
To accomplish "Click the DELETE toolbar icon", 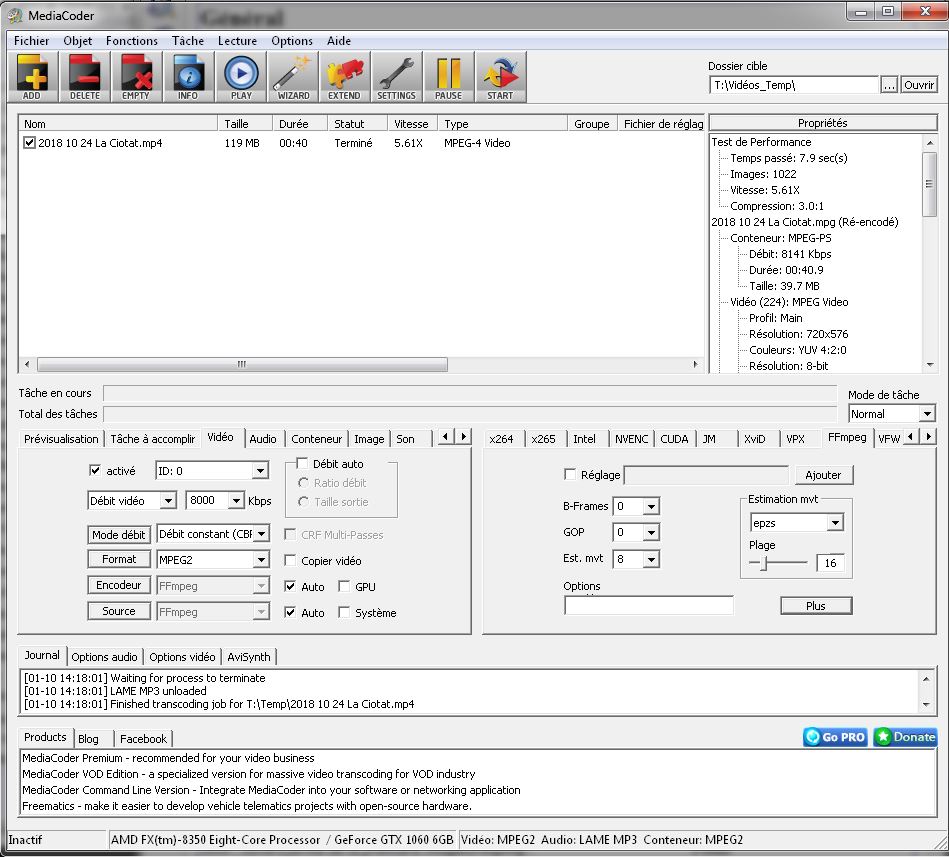I will pyautogui.click(x=84, y=77).
